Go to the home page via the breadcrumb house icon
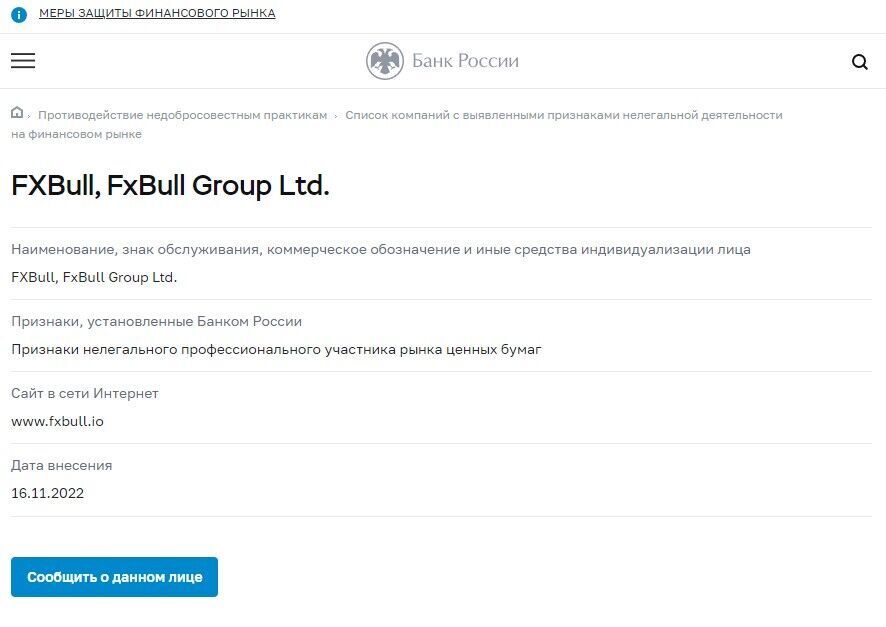This screenshot has width=886, height=627. pyautogui.click(x=17, y=112)
